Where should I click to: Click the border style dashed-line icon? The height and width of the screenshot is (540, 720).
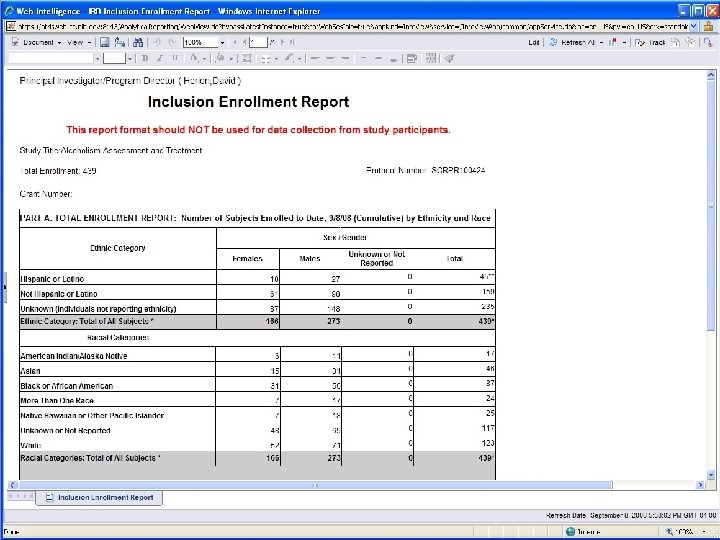[265, 58]
